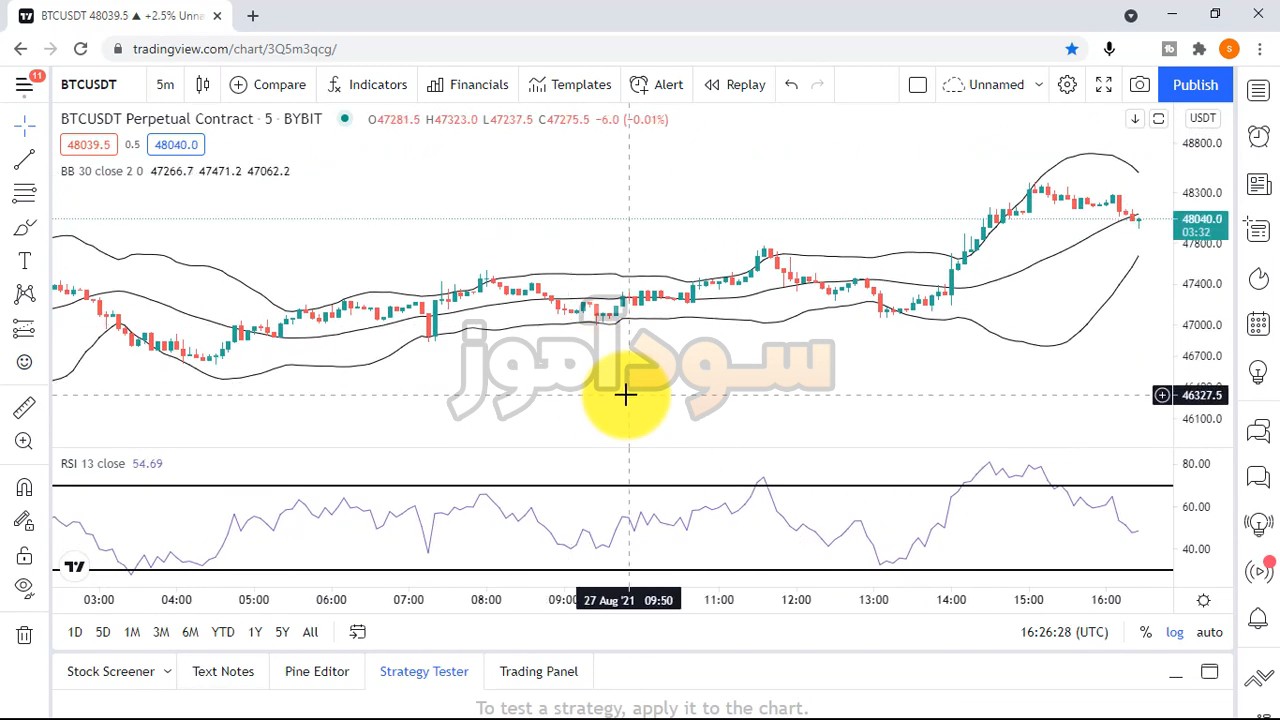Enter fullscreen mode
Viewport: 1280px width, 720px height.
[x=1104, y=85]
